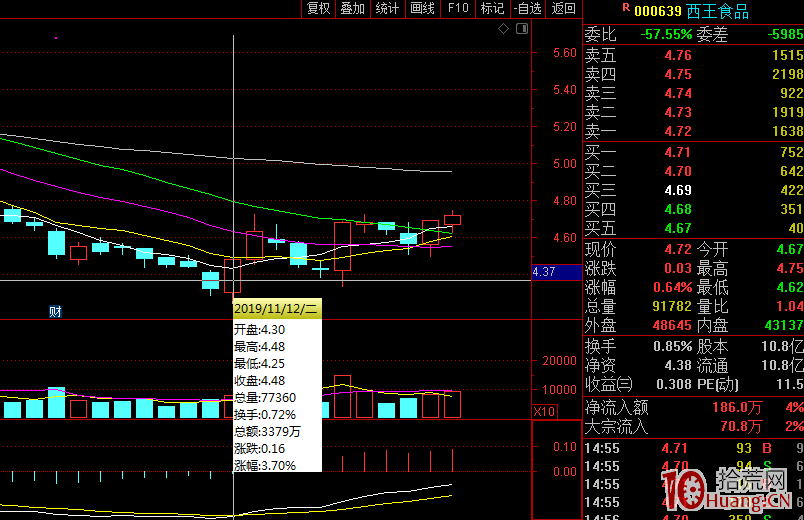Click the 财 financial marker on chart
804x520 pixels.
click(x=55, y=311)
